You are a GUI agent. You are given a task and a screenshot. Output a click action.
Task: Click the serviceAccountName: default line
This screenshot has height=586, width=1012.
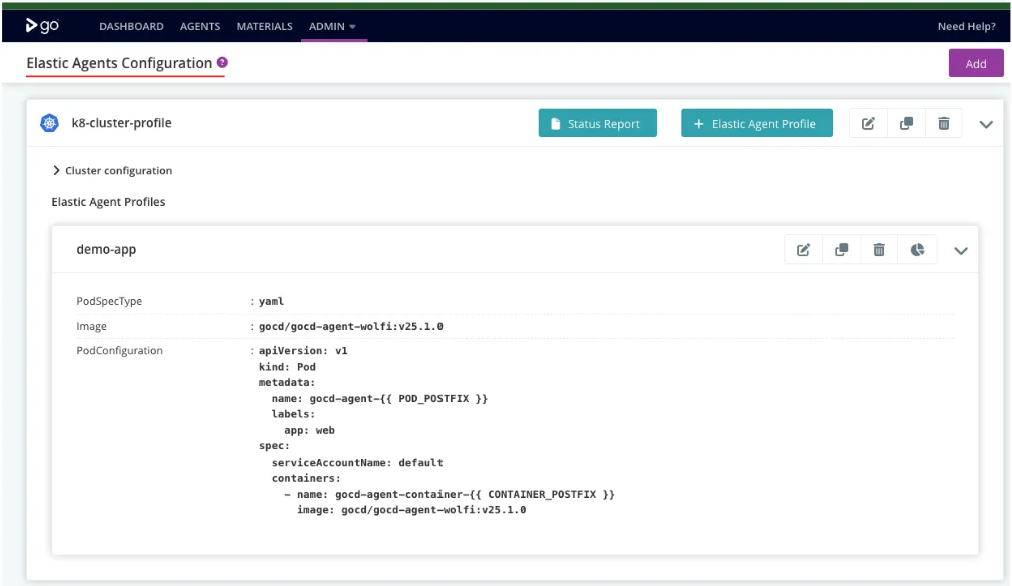pyautogui.click(x=358, y=463)
